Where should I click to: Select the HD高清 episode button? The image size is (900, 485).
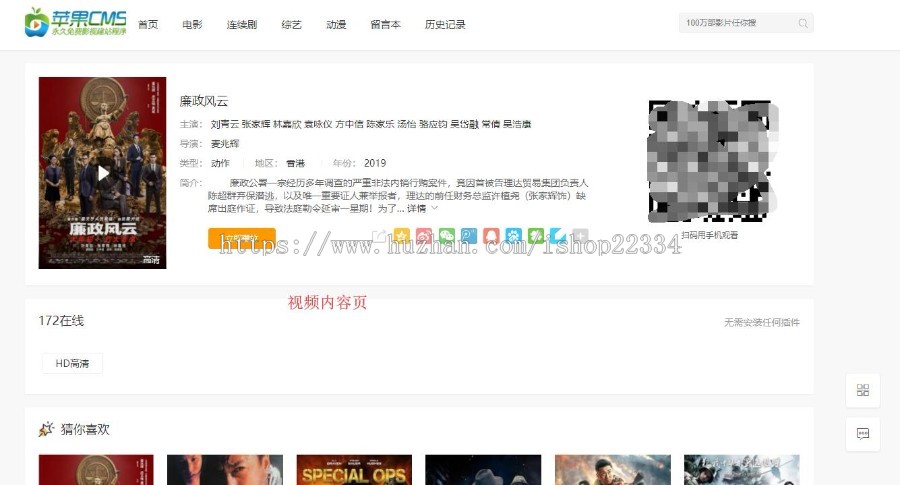(72, 363)
